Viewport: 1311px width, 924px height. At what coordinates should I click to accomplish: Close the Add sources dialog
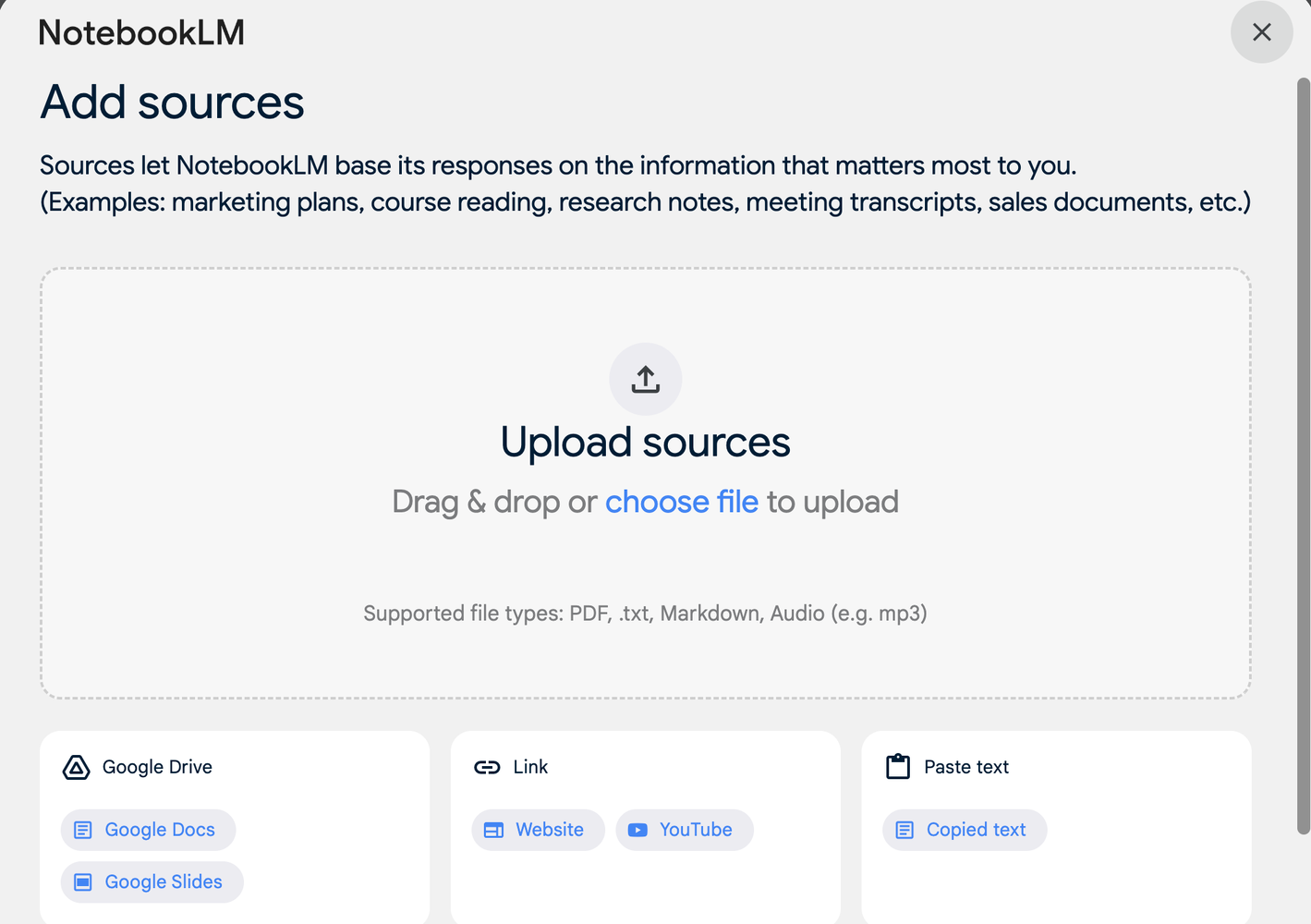[x=1261, y=32]
